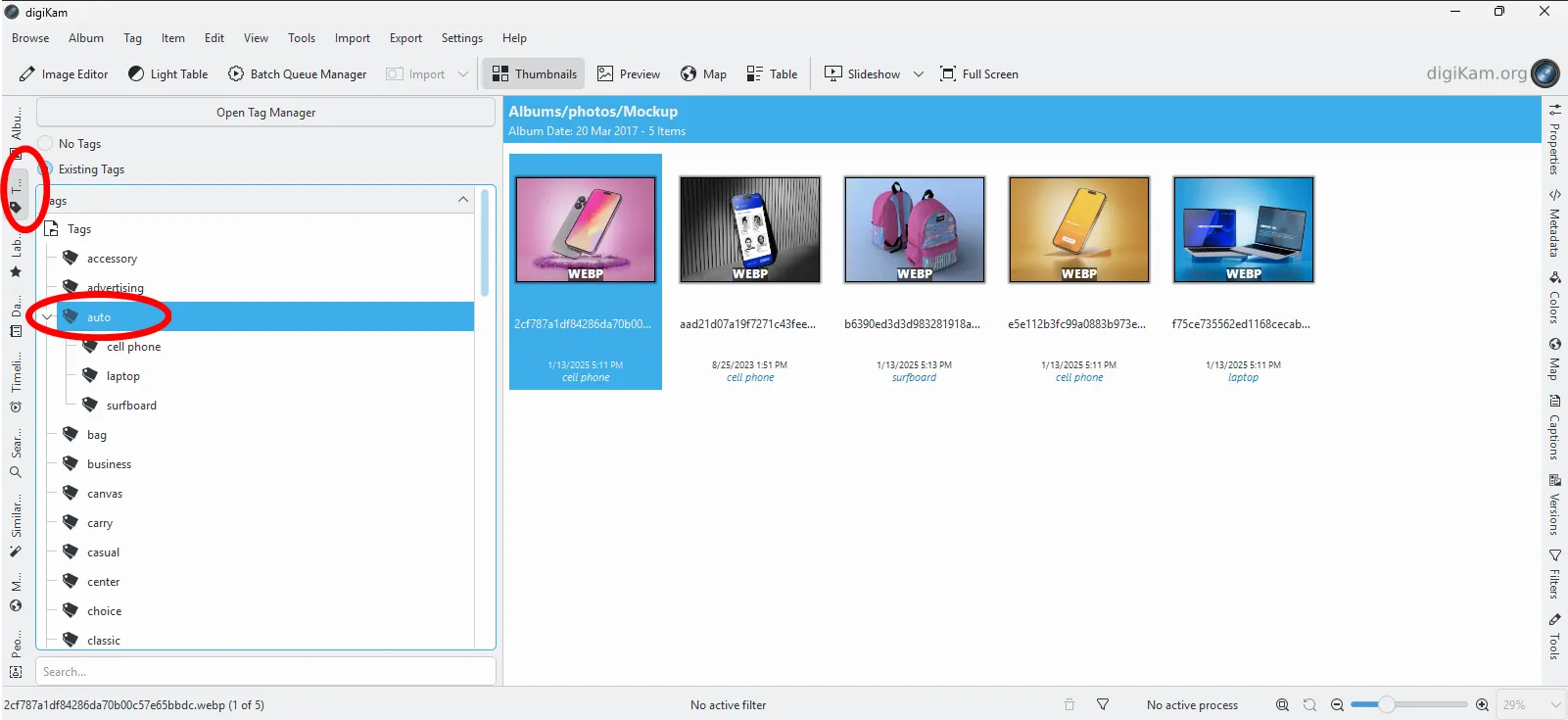Select the bag tag

click(96, 435)
